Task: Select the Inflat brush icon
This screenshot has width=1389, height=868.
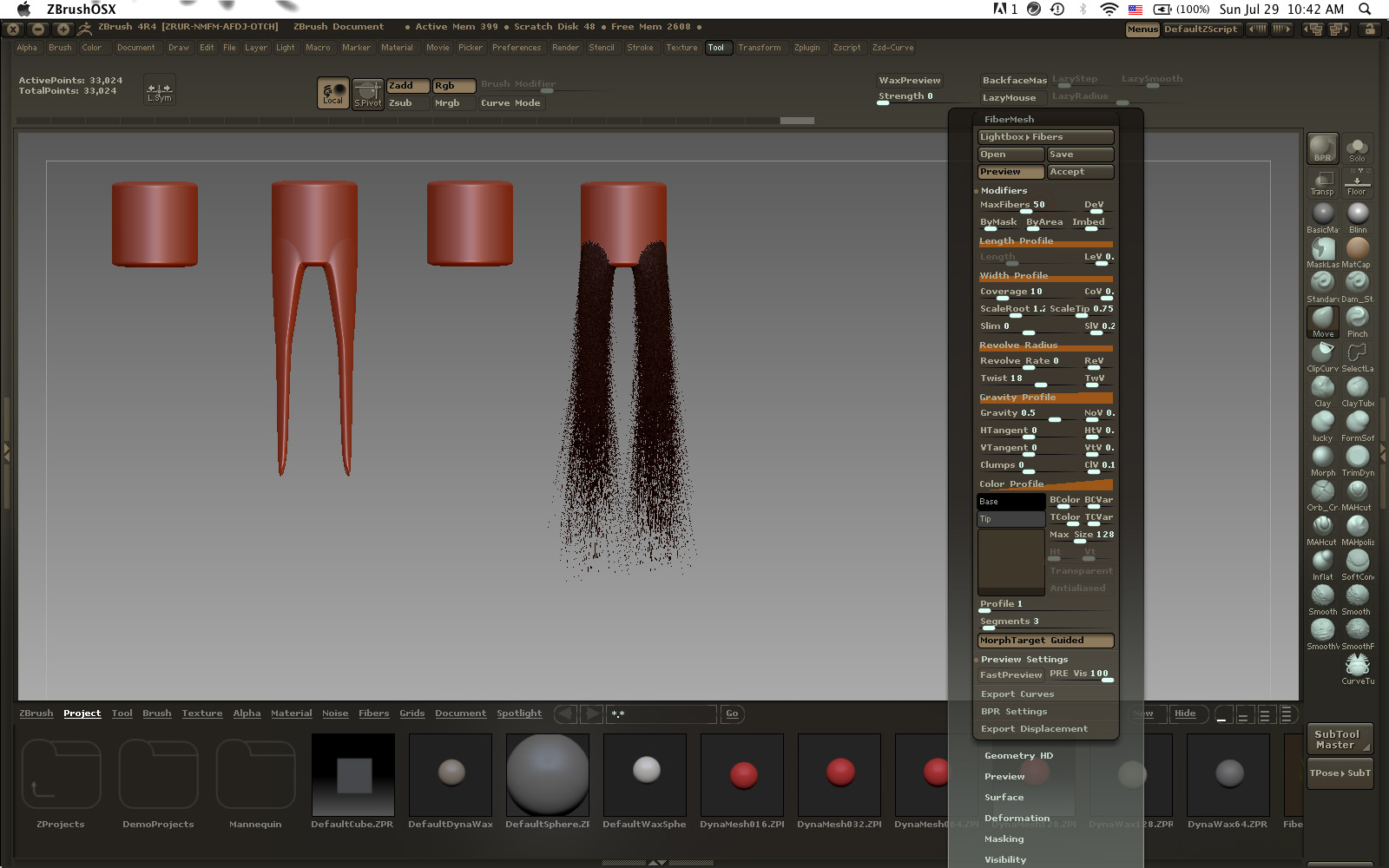Action: tap(1322, 565)
